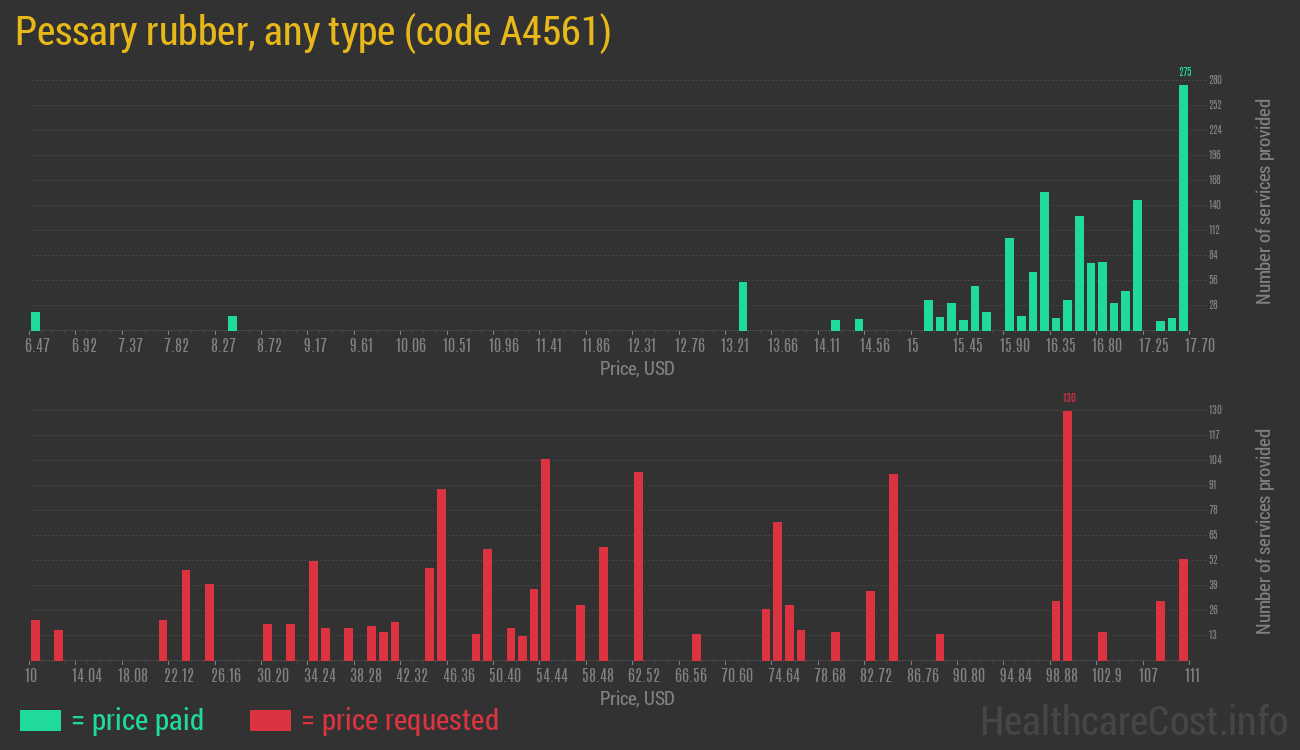Screen dimensions: 1300x750
Task: Click the tall red bar above 62.52
Action: click(x=638, y=566)
